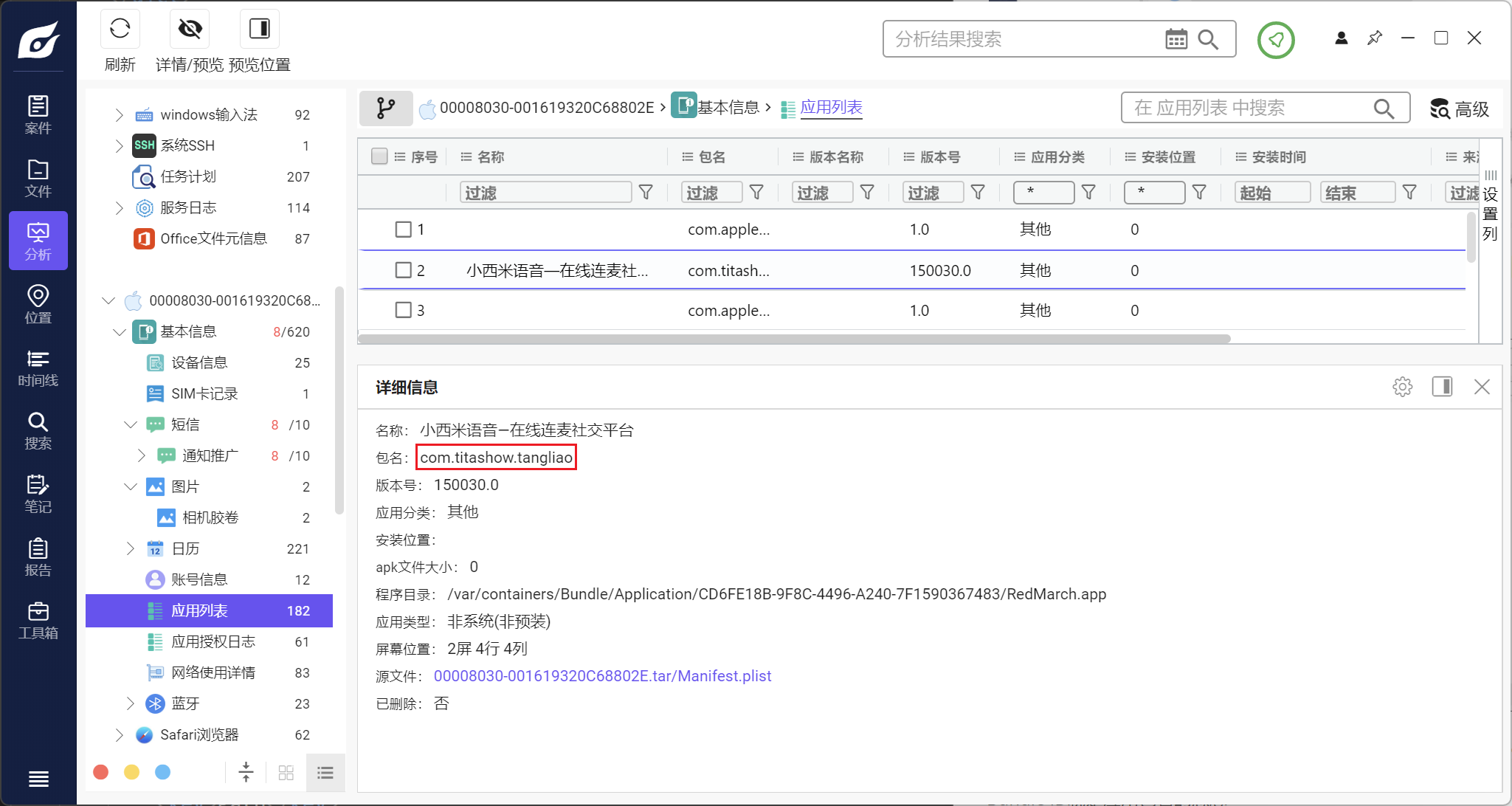Check the checkbox for row 2
The height and width of the screenshot is (806, 1512).
click(403, 270)
